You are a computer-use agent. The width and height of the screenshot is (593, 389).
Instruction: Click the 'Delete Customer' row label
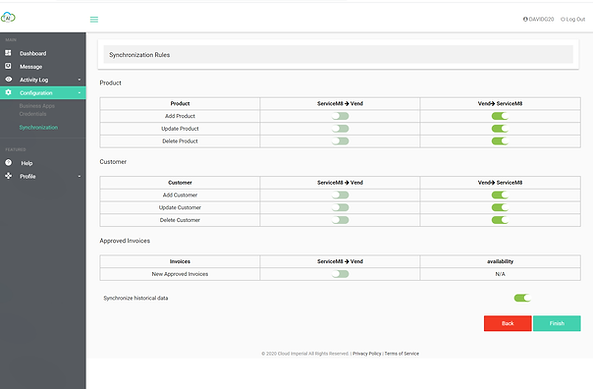[x=180, y=220]
